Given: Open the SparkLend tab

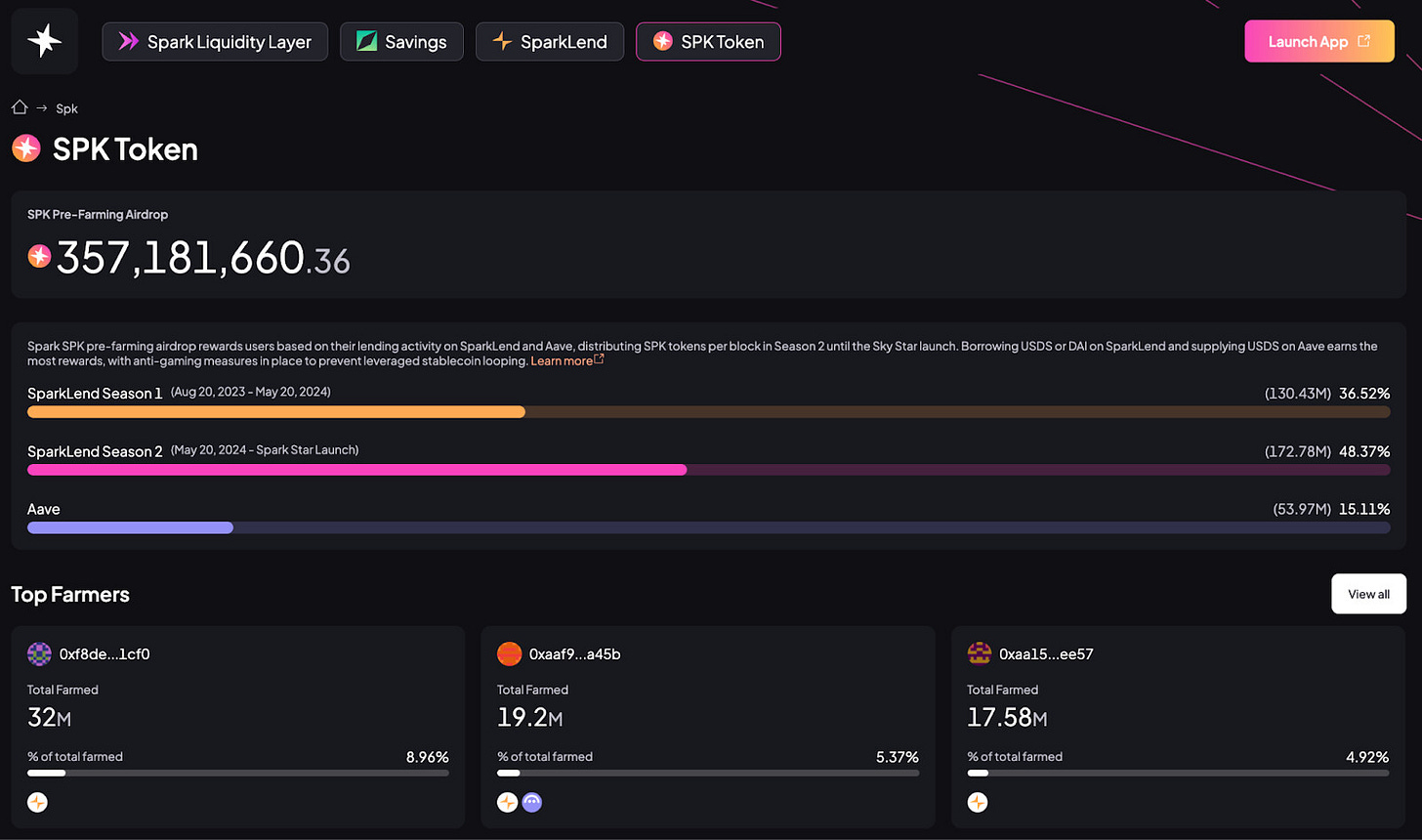Looking at the screenshot, I should [550, 42].
